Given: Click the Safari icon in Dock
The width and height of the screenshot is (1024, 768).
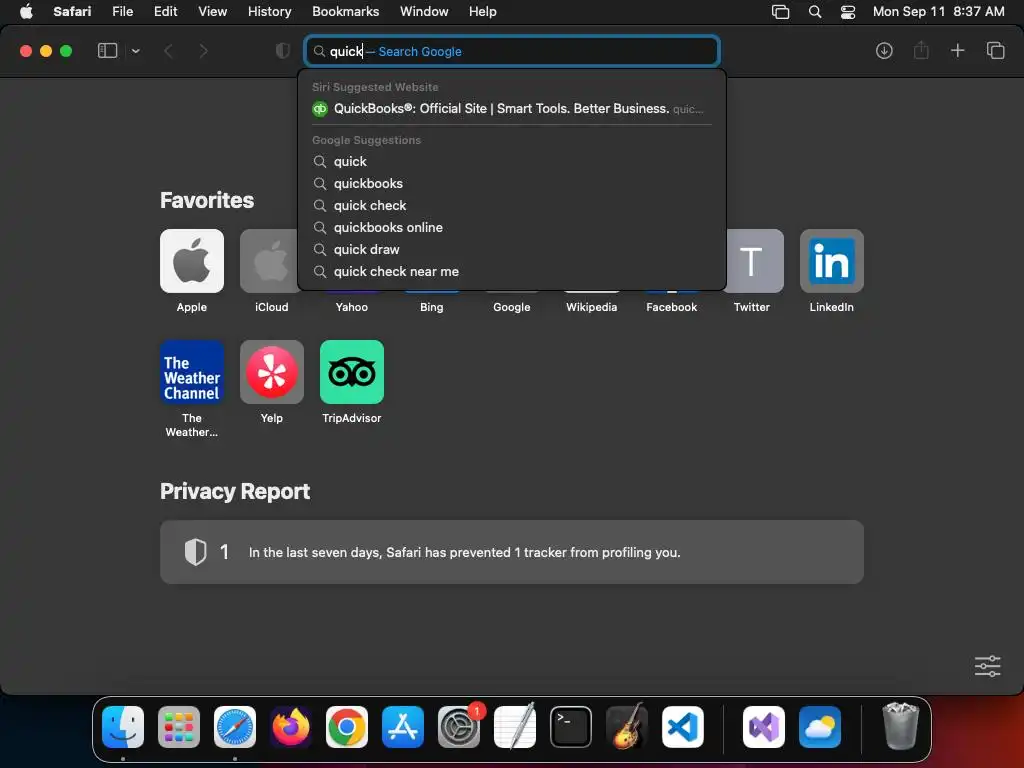Looking at the screenshot, I should click(235, 727).
